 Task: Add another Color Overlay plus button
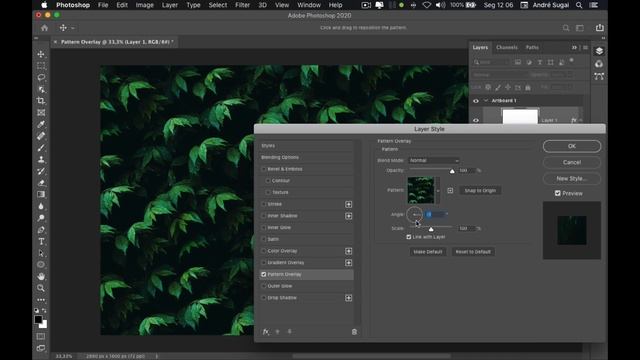pos(348,251)
